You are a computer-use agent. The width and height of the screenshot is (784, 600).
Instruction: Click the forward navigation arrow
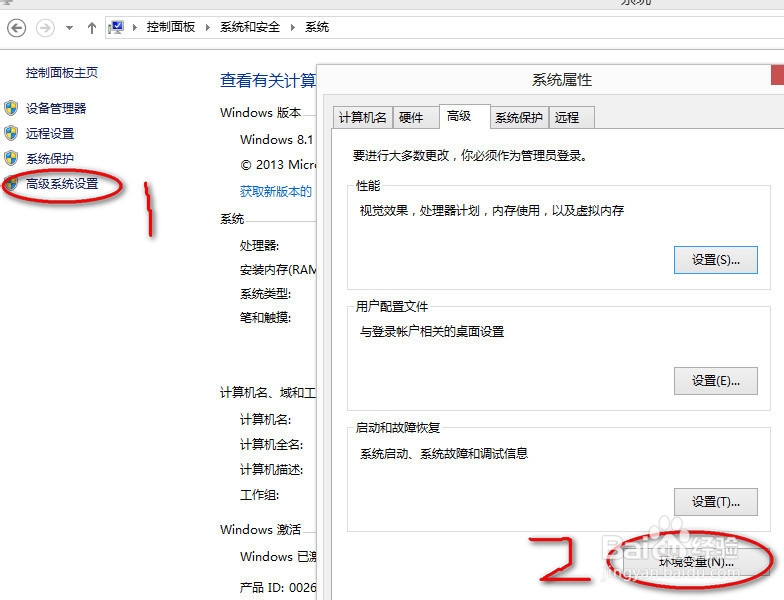click(x=45, y=28)
